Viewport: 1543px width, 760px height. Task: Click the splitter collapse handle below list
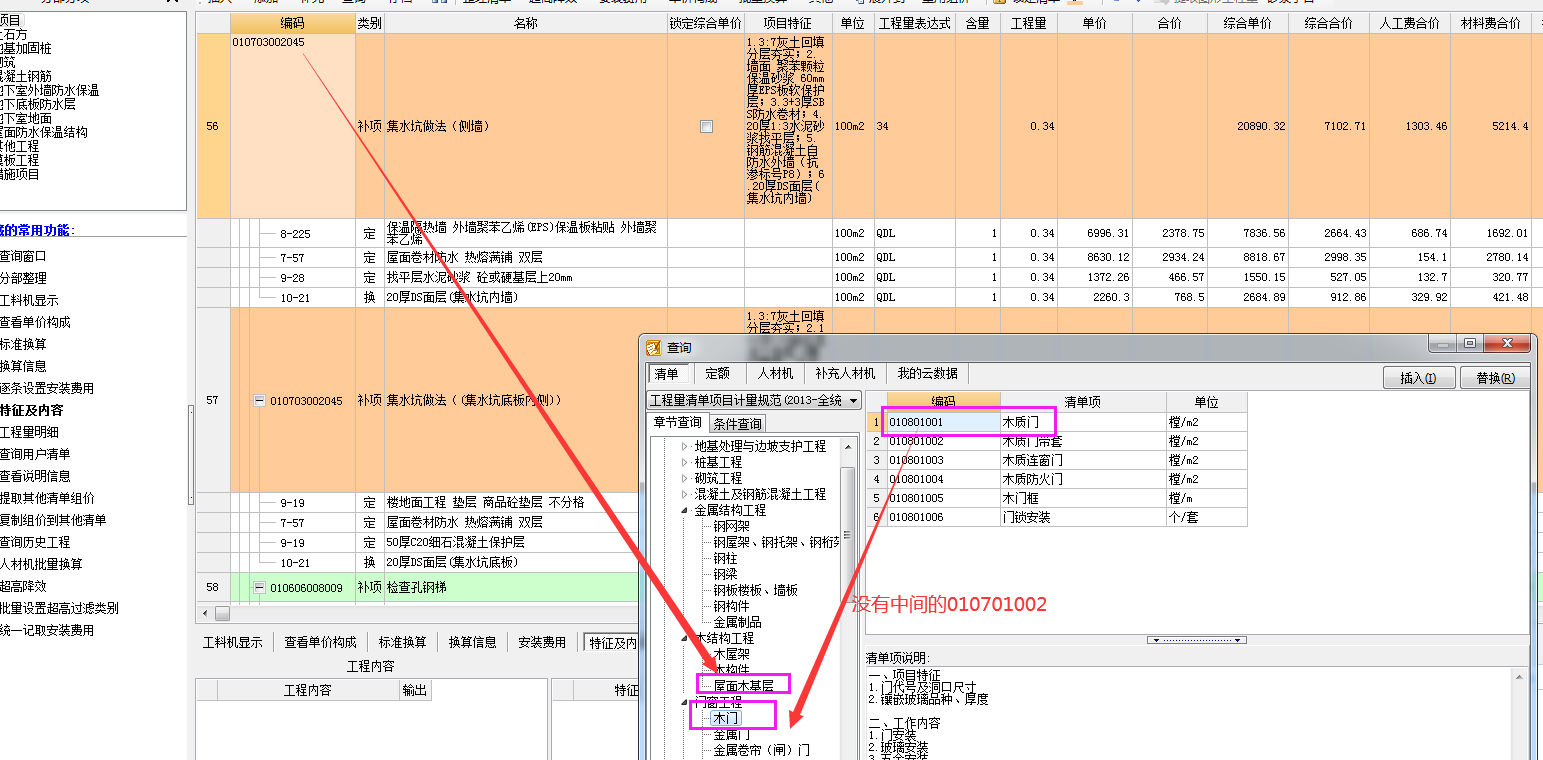(1197, 640)
